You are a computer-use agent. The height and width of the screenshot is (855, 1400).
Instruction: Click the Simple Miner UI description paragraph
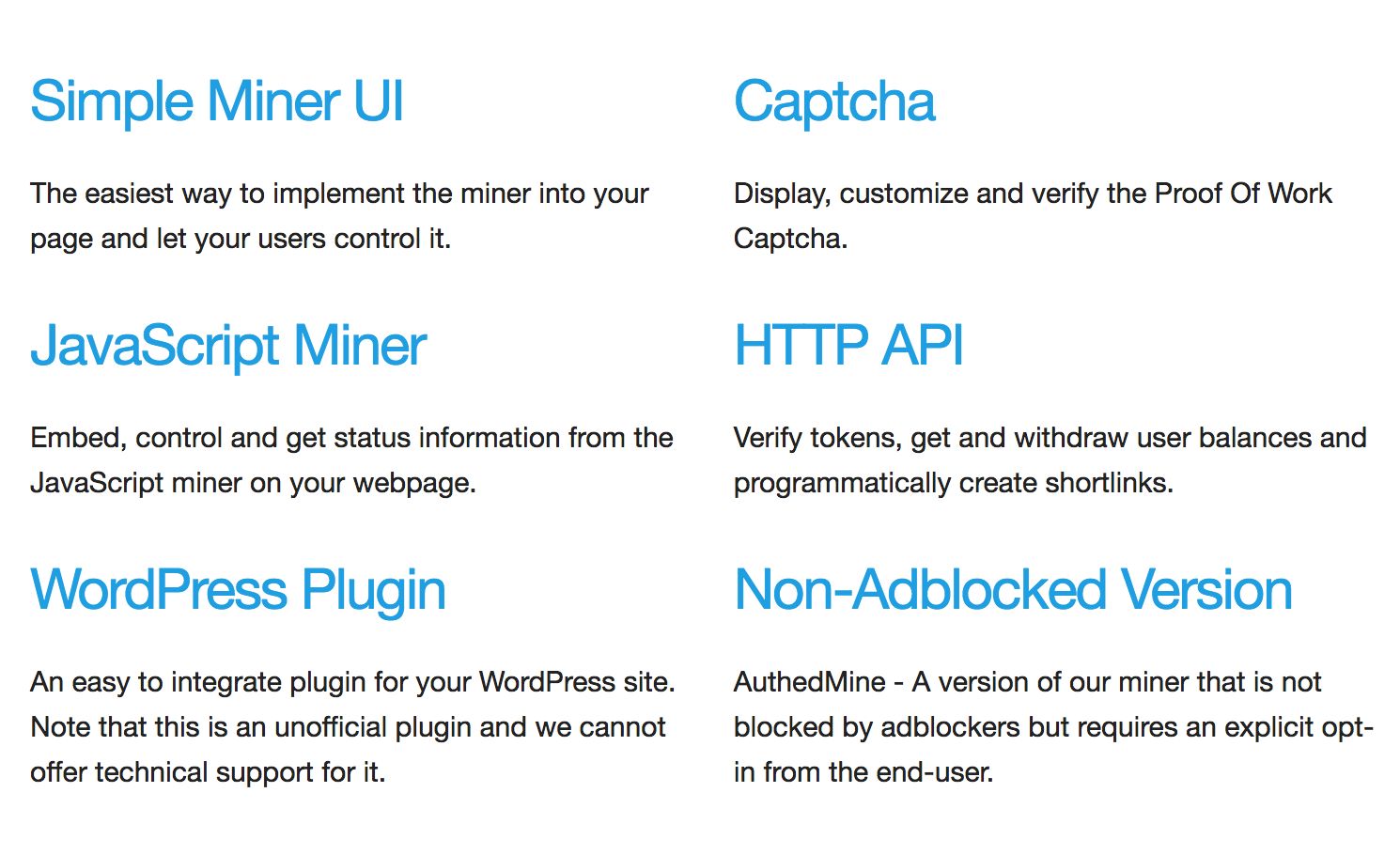339,216
